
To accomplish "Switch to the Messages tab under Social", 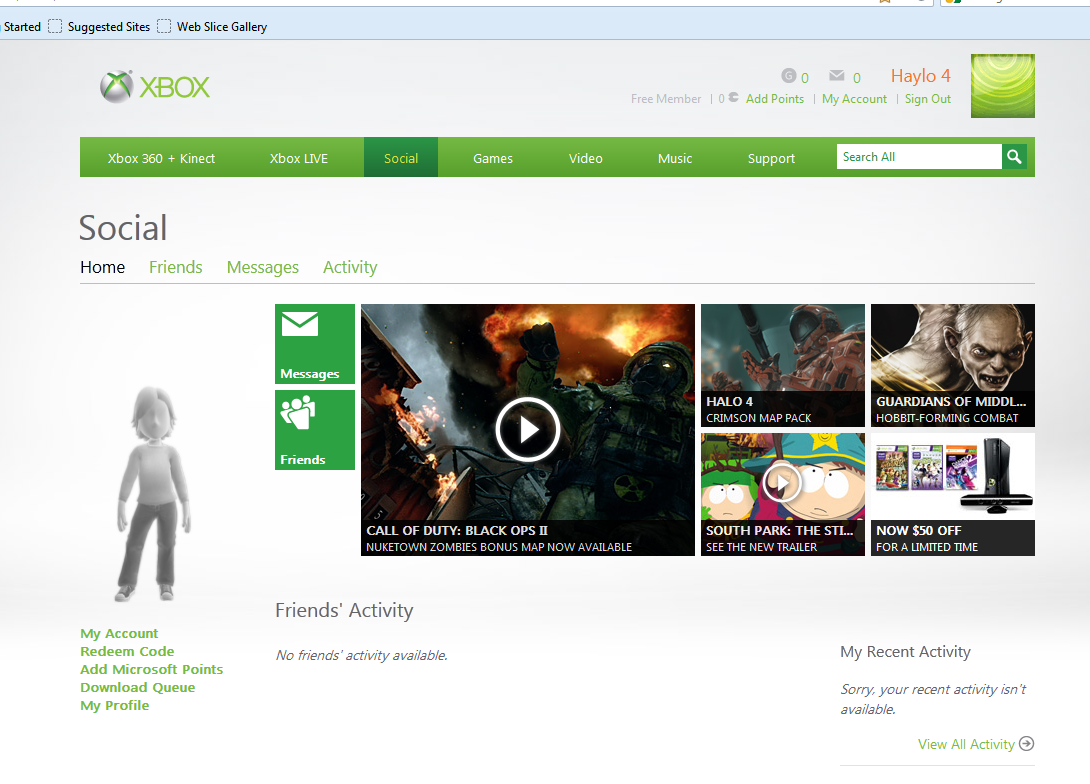I will (263, 268).
